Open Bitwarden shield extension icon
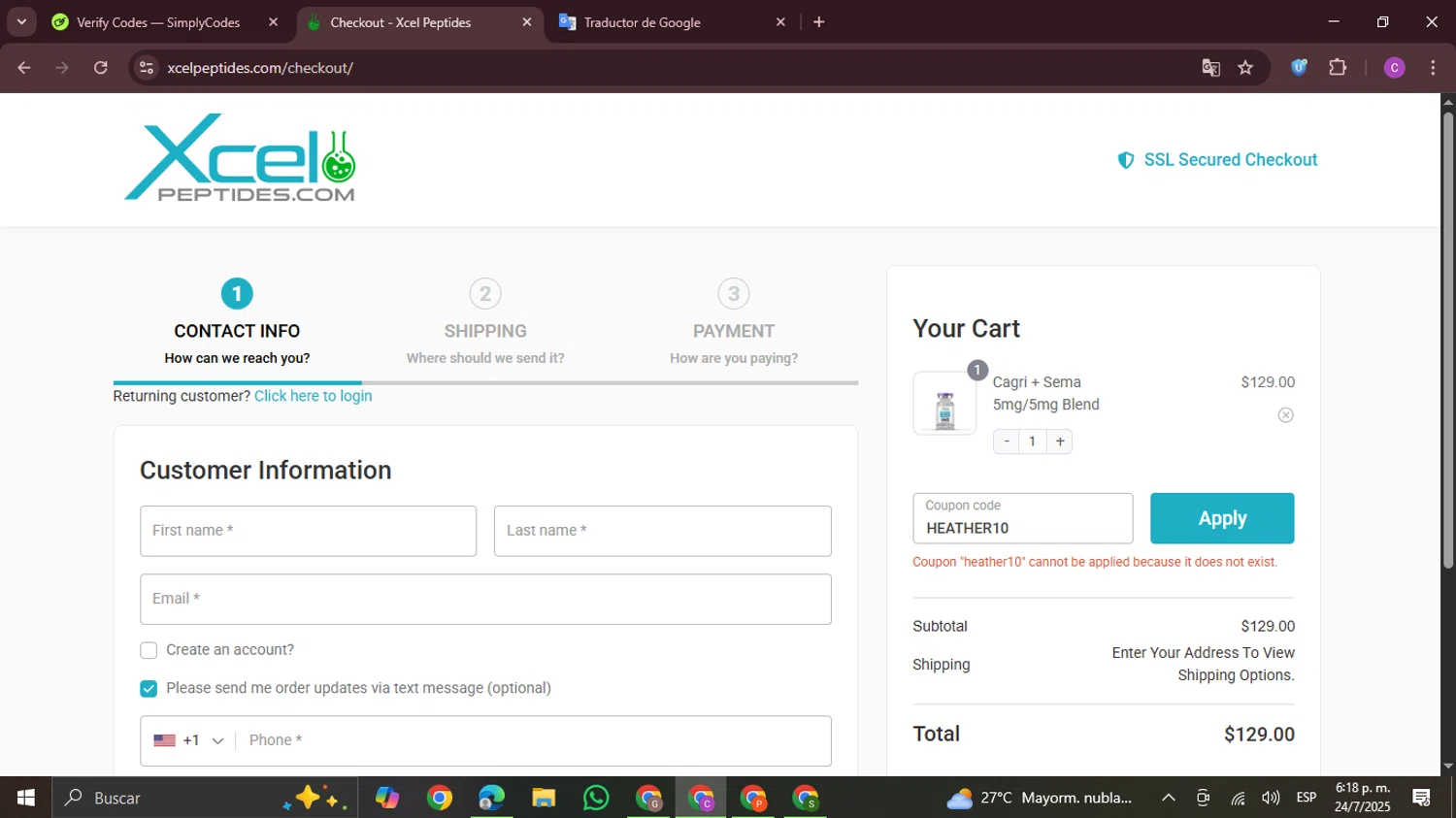The image size is (1456, 818). tap(1299, 68)
